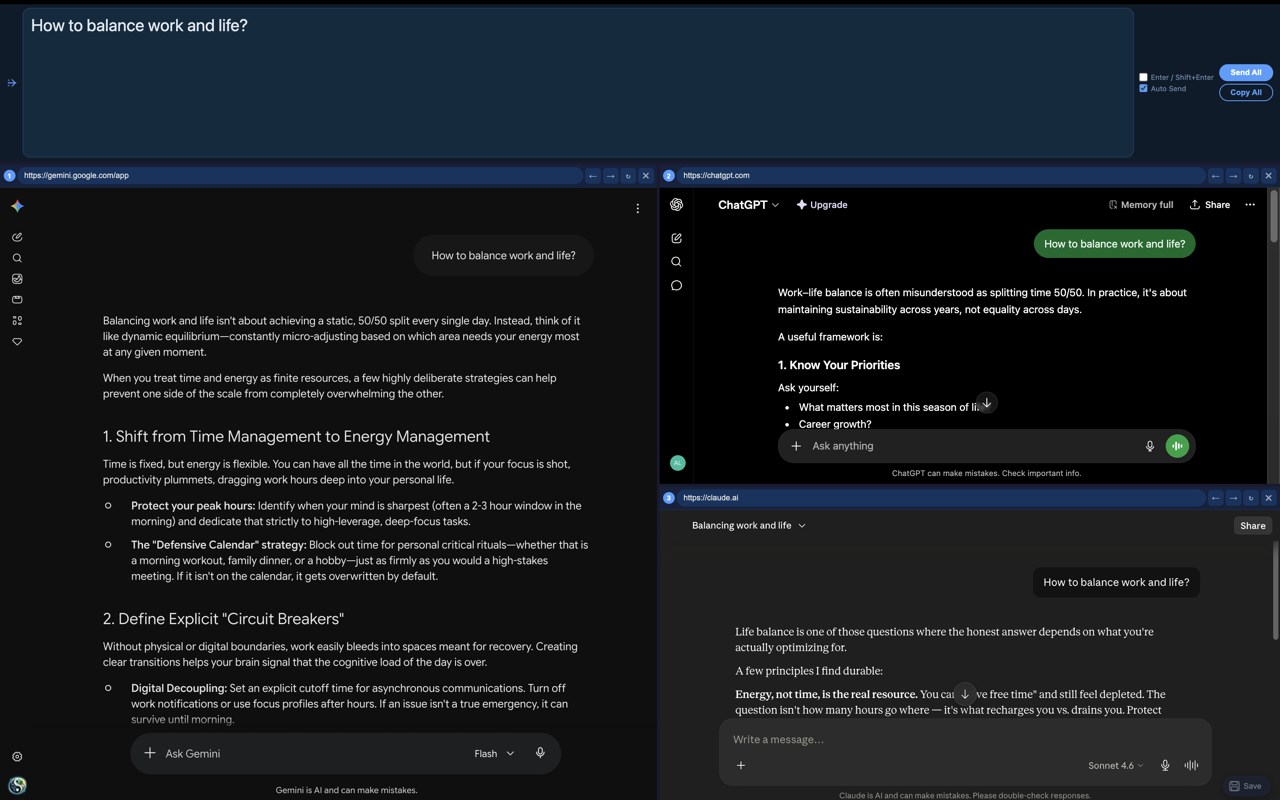
Task: Click the plus attach icon in Ask Gemini box
Action: coord(150,753)
